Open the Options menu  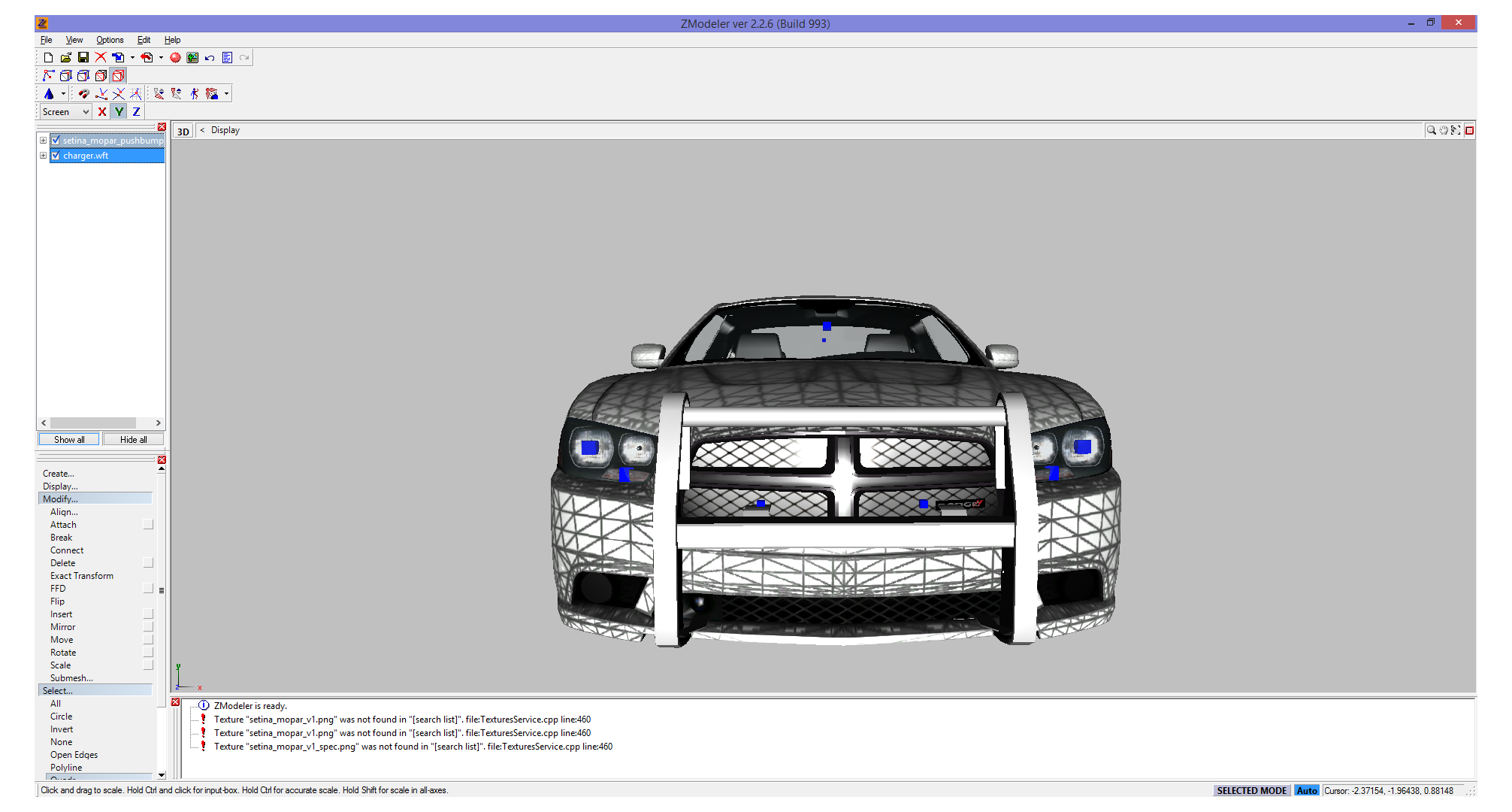tap(110, 40)
